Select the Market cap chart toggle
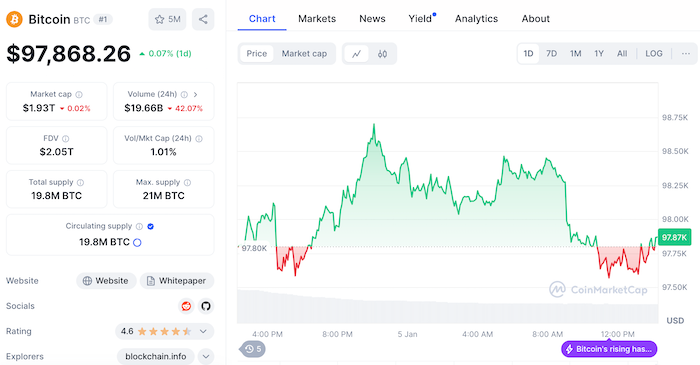The width and height of the screenshot is (700, 365). (x=304, y=54)
